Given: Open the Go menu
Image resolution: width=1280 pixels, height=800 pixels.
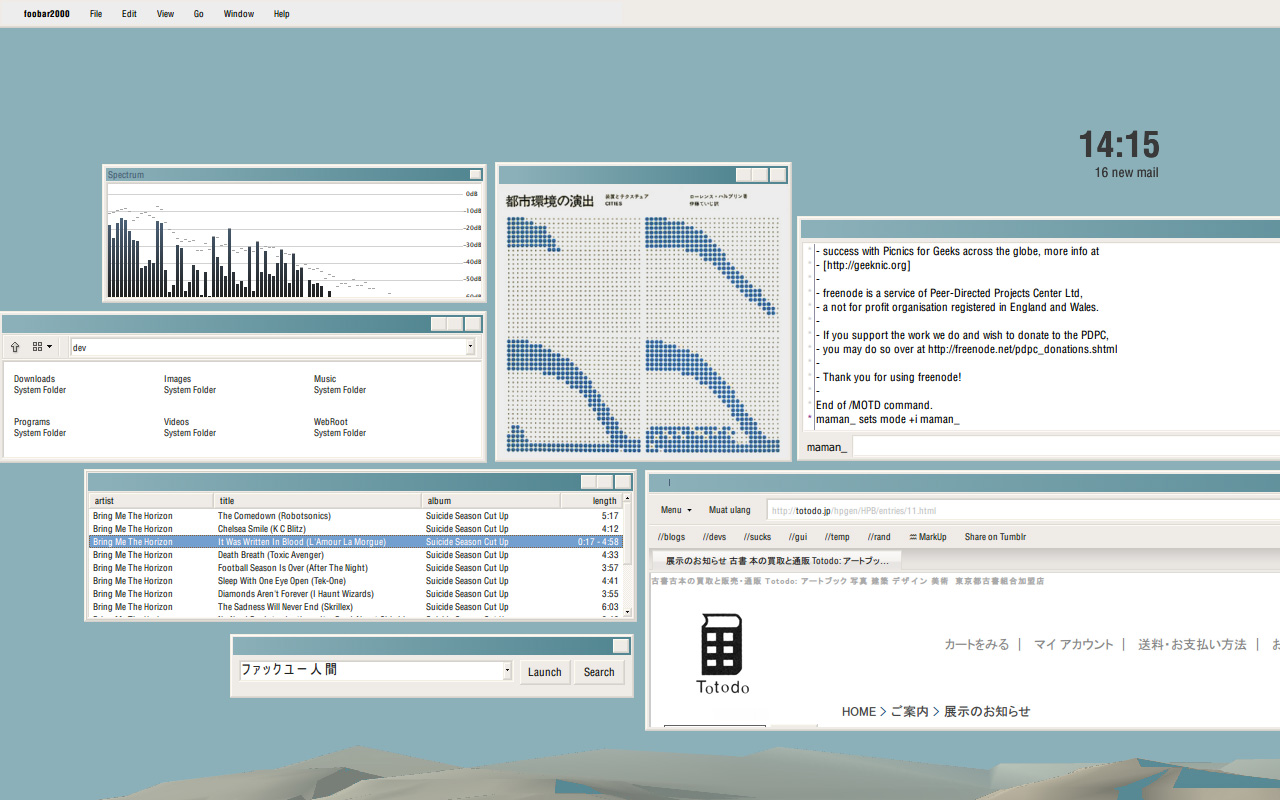Looking at the screenshot, I should 199,14.
